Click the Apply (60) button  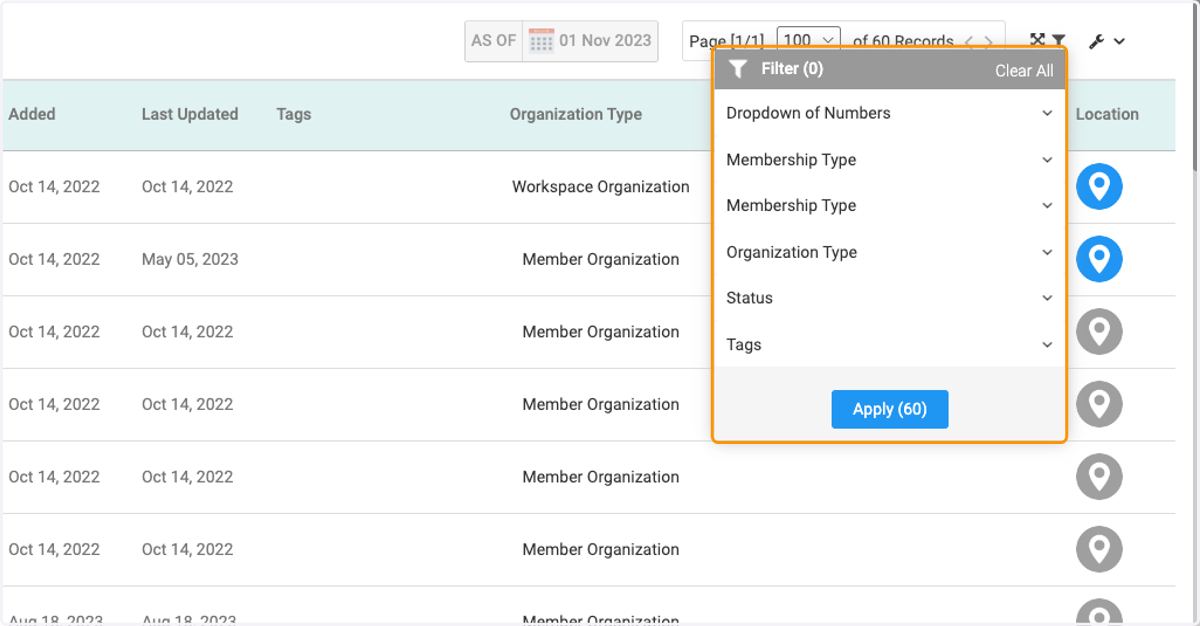click(x=890, y=409)
